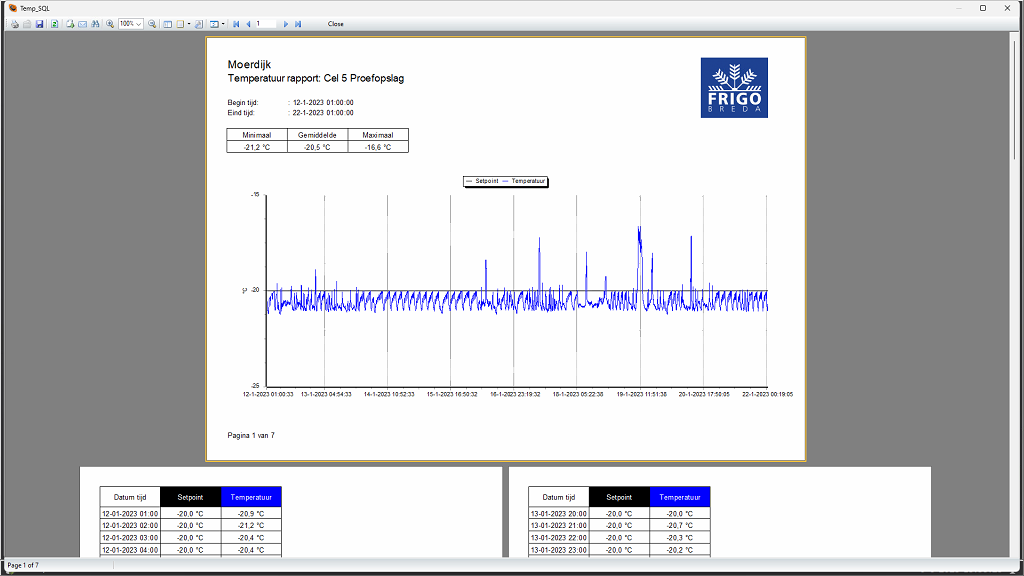Image resolution: width=1024 pixels, height=576 pixels.
Task: Click the '-21,2 °C' value under Minimaal
Action: pos(257,148)
